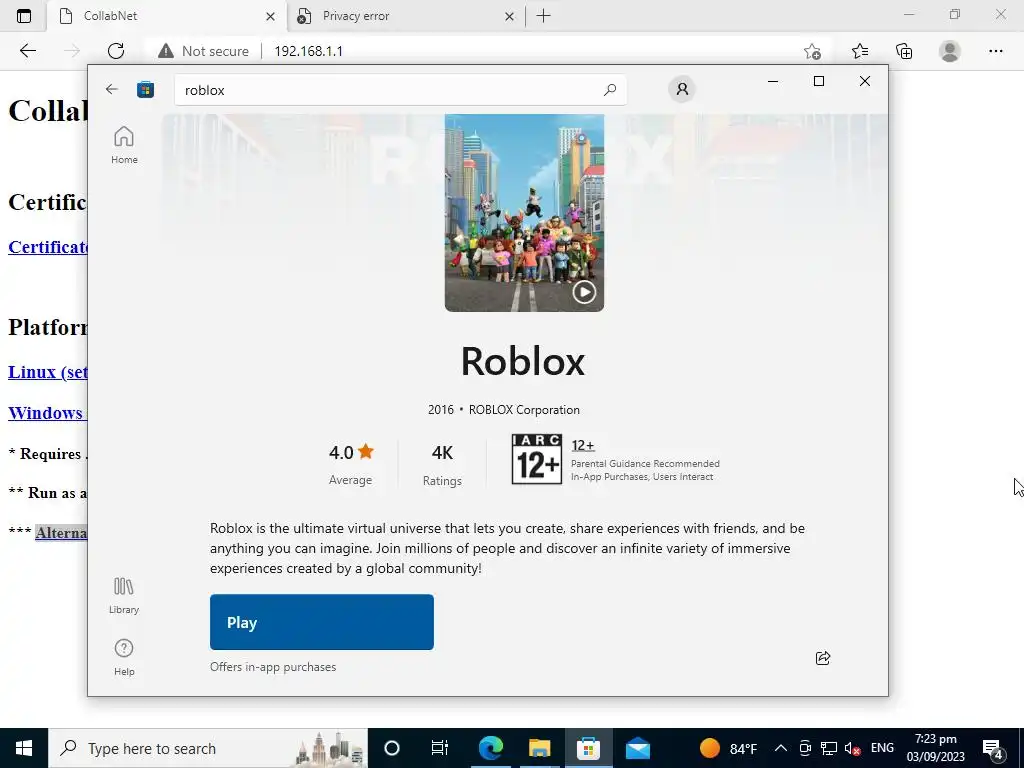The width and height of the screenshot is (1024, 768).
Task: Click the ENG language indicator
Action: [882, 748]
